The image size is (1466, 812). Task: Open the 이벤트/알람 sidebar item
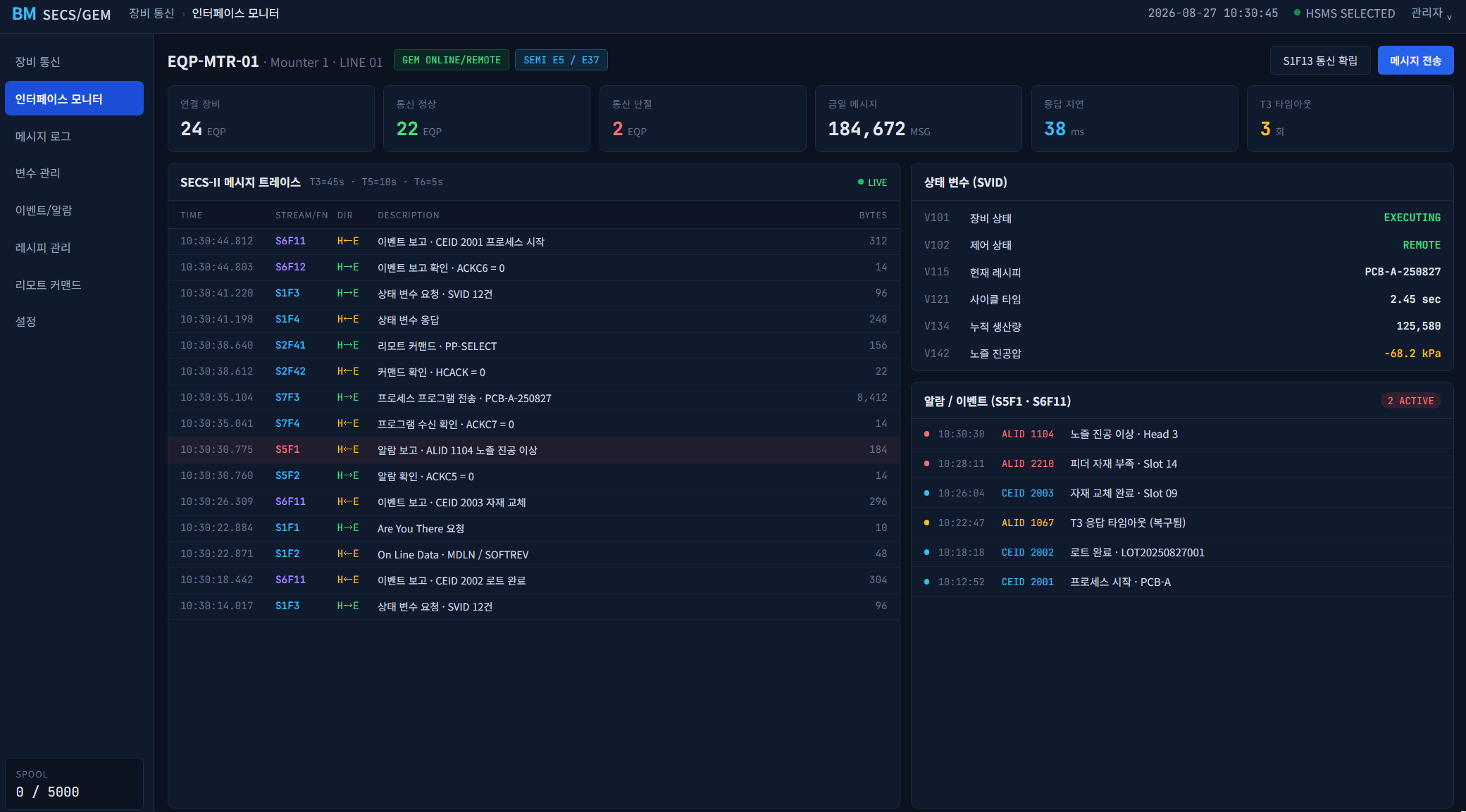[74, 211]
